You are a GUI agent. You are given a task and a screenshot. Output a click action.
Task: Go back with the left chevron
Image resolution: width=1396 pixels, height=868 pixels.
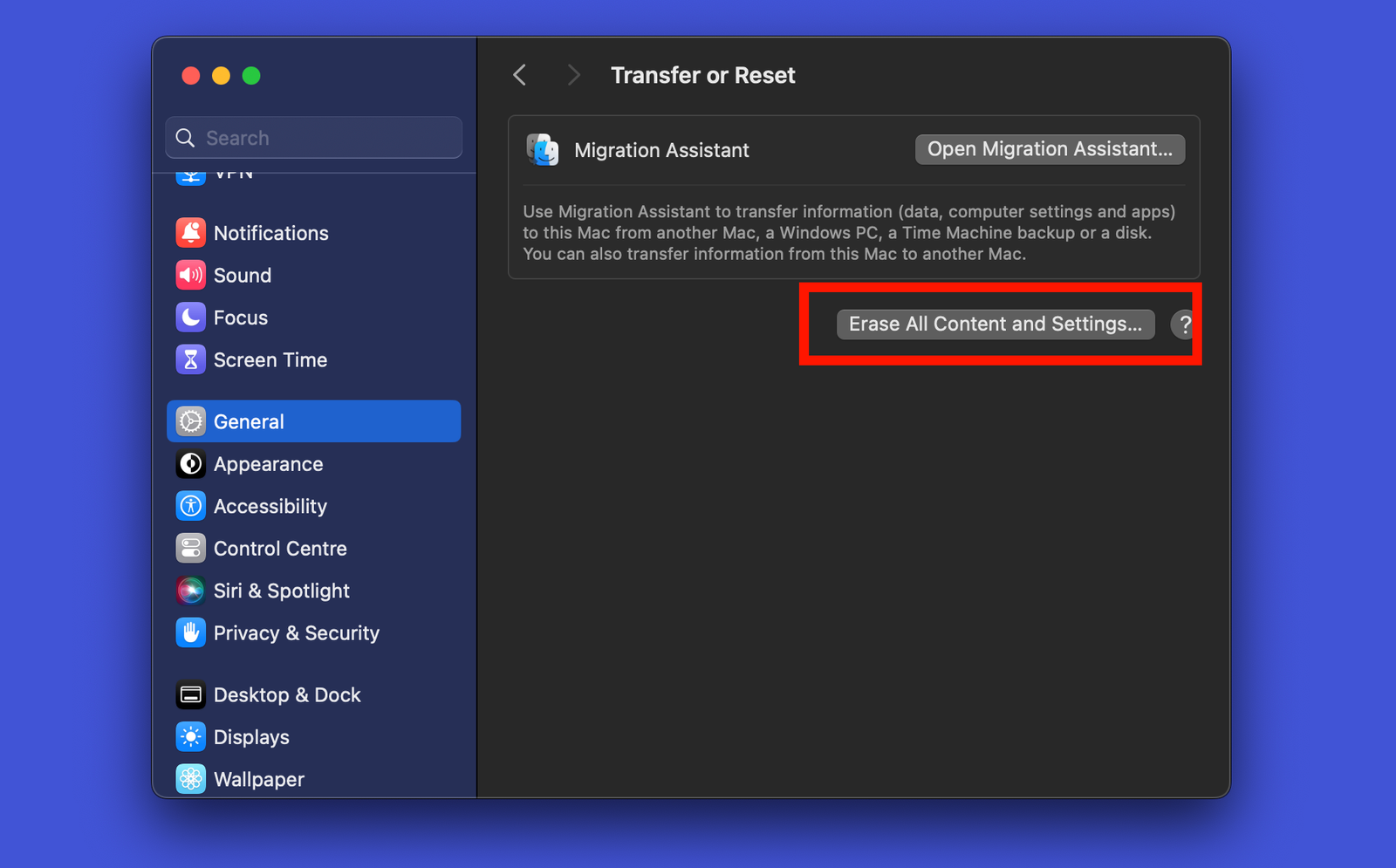click(520, 75)
